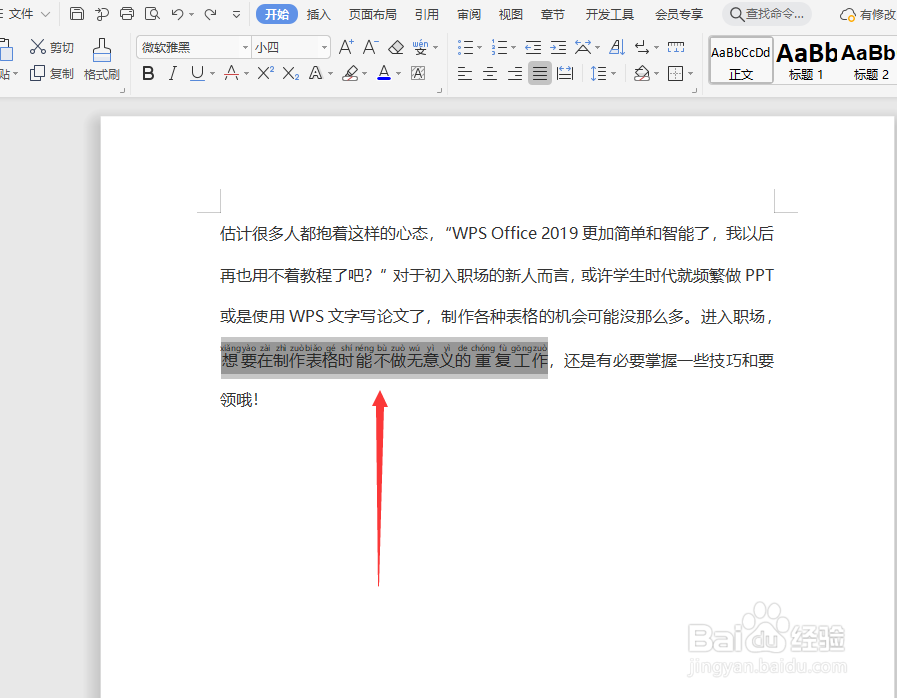Open the pinyin guide (wén) tool
The width and height of the screenshot is (897, 698).
[421, 46]
